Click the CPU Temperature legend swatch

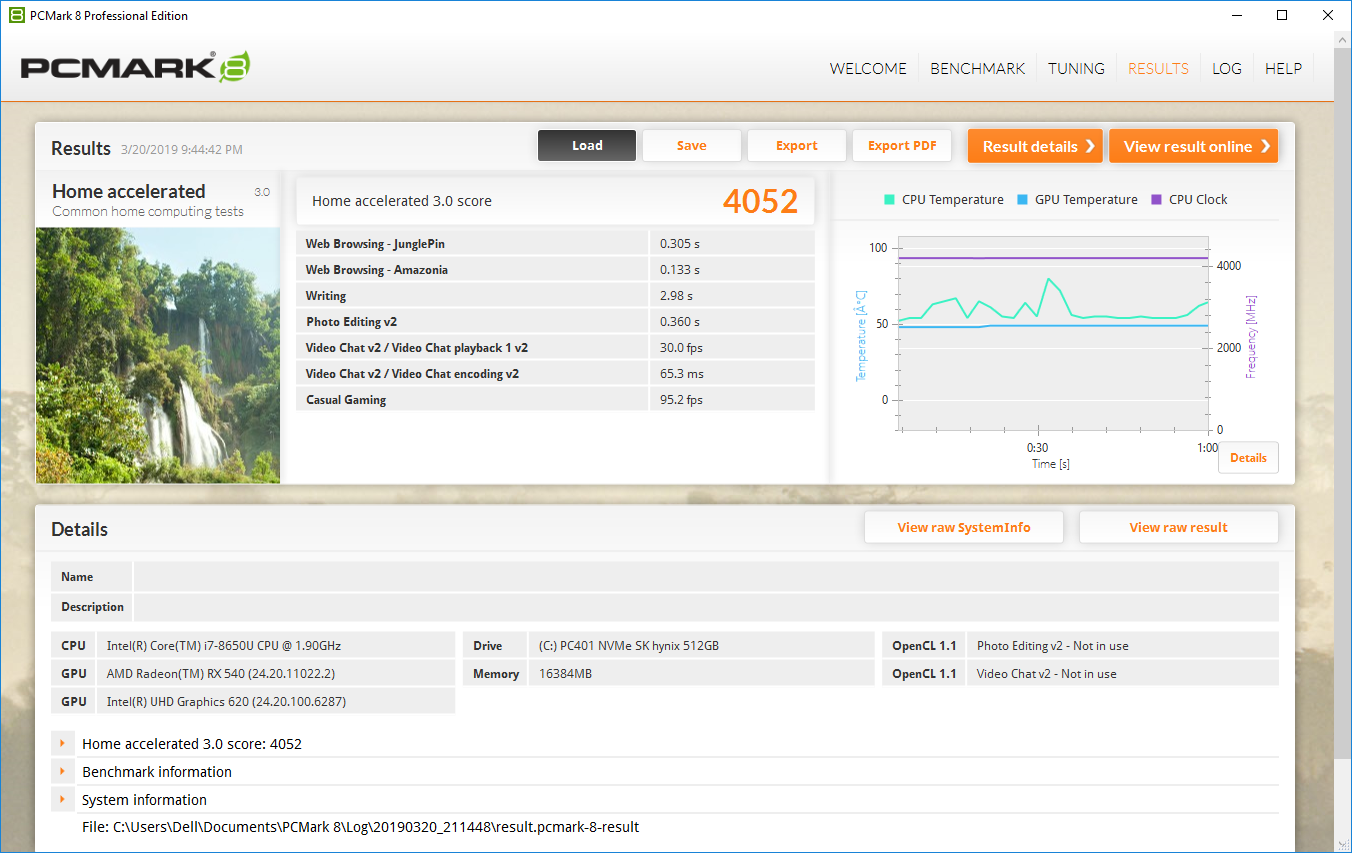click(x=889, y=199)
